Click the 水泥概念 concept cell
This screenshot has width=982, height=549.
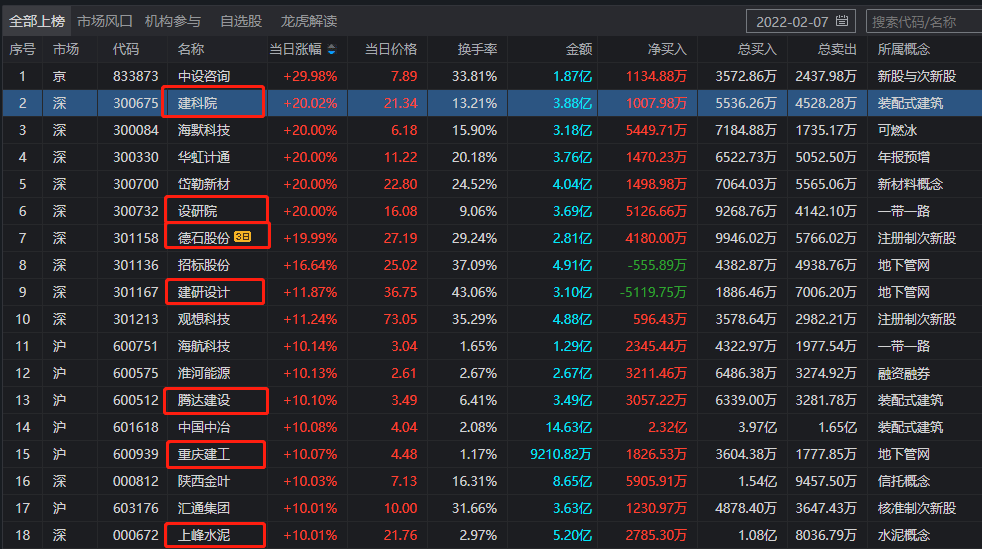904,535
